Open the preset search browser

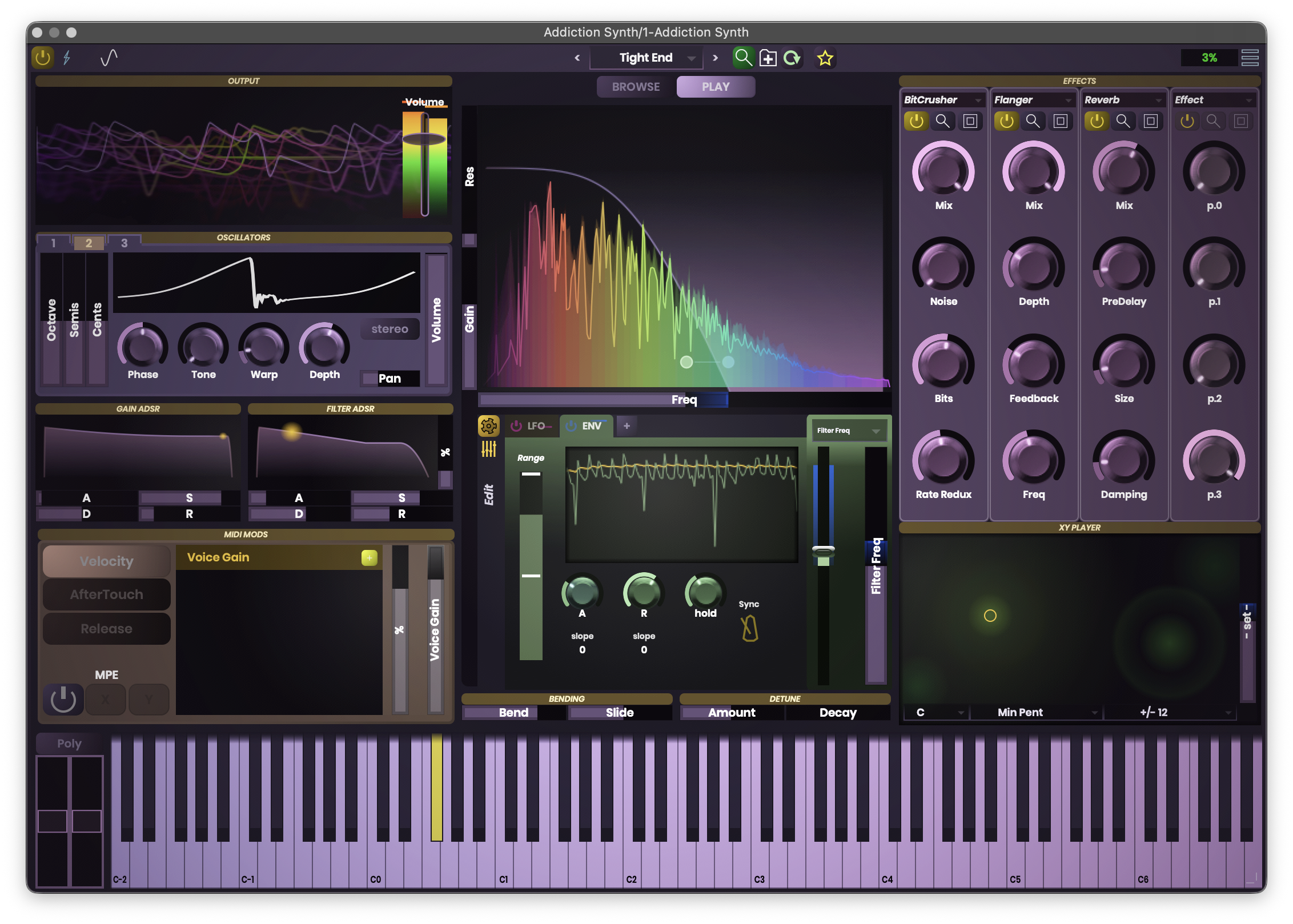pos(743,58)
